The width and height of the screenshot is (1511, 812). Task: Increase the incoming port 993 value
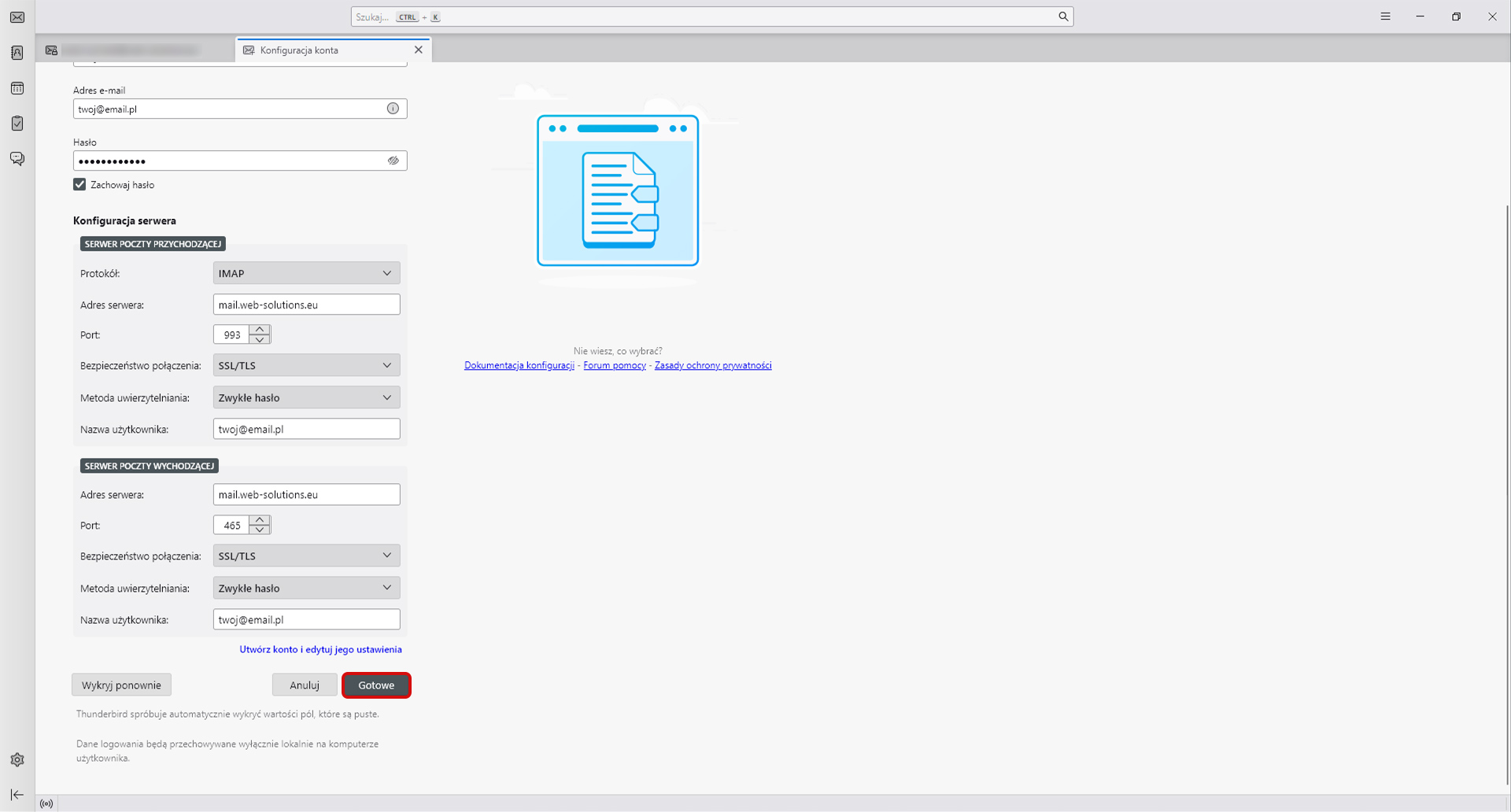(260, 329)
